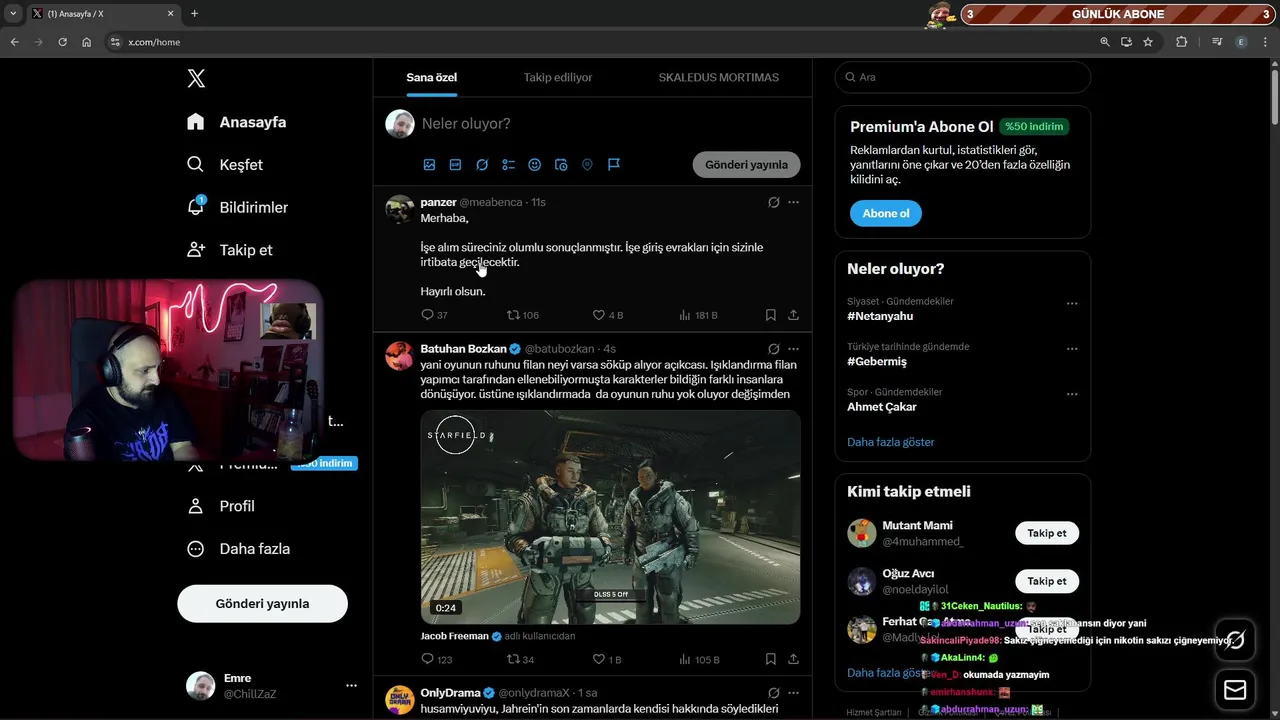
Task: Click the X logo in sidebar
Action: click(196, 79)
